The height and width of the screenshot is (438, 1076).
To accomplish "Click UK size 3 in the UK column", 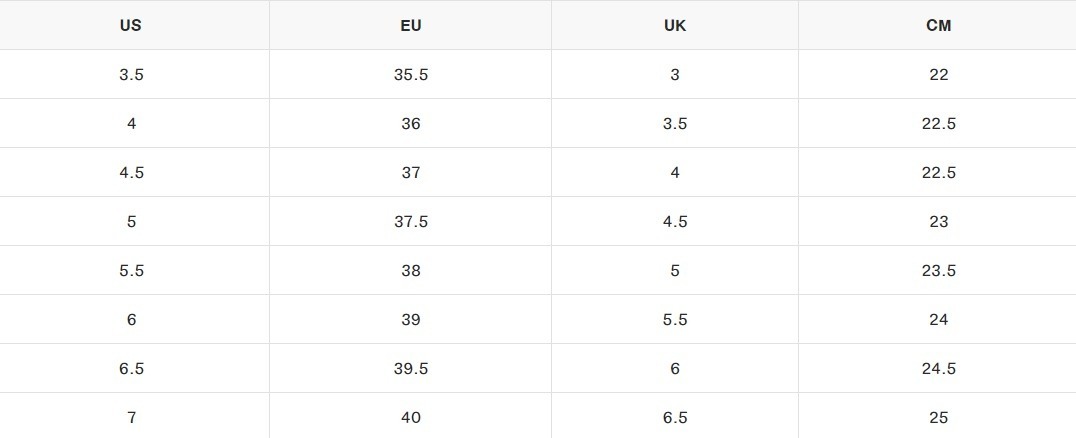I will pyautogui.click(x=675, y=75).
